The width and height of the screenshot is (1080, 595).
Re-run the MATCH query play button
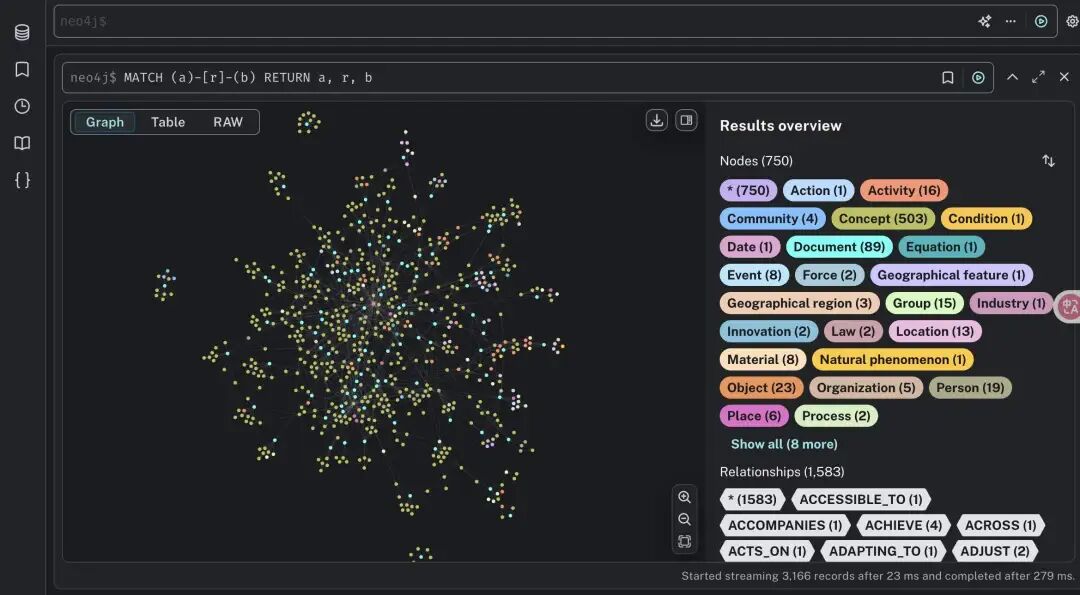(x=978, y=78)
